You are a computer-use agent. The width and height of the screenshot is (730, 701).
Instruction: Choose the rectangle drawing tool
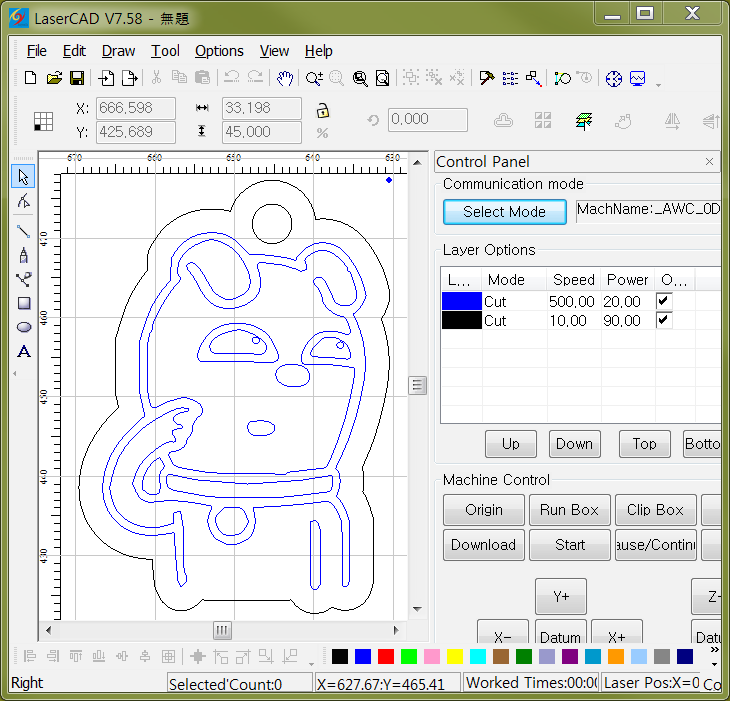pyautogui.click(x=24, y=303)
